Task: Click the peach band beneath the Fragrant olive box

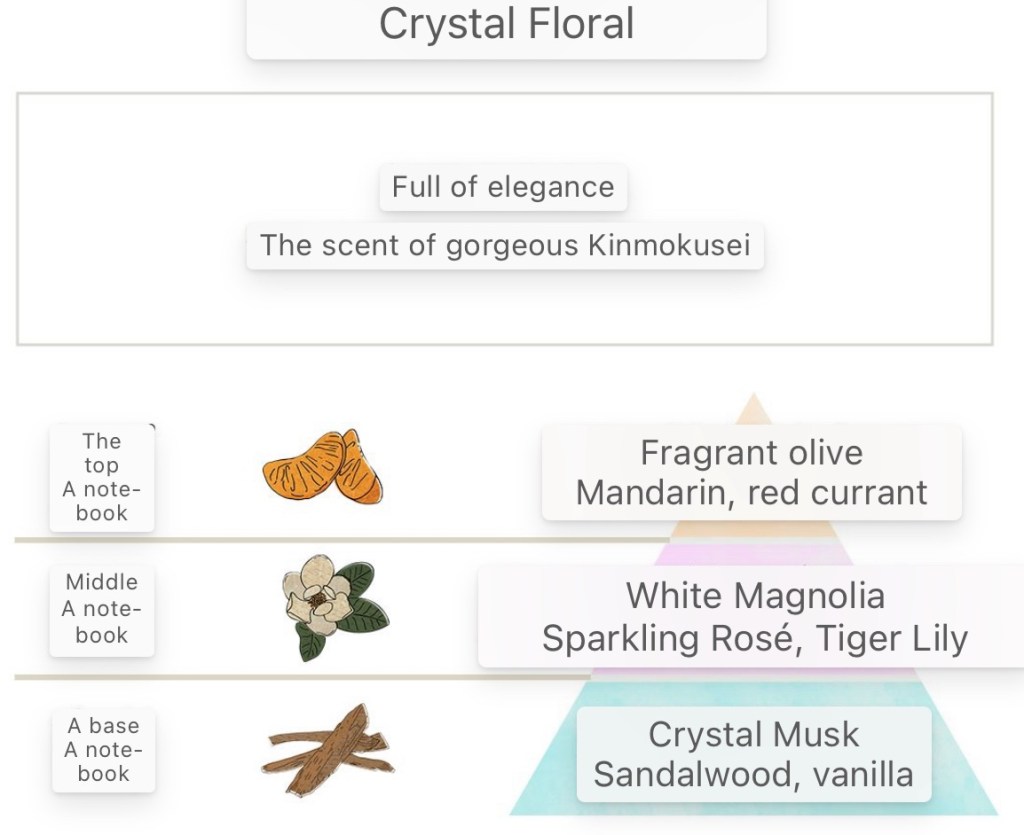Action: pyautogui.click(x=752, y=529)
